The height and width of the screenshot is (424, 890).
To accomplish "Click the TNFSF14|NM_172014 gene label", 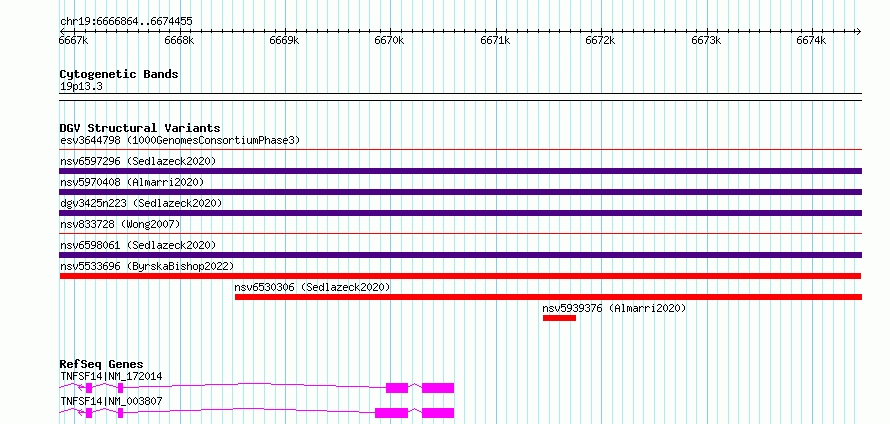I will [x=111, y=376].
